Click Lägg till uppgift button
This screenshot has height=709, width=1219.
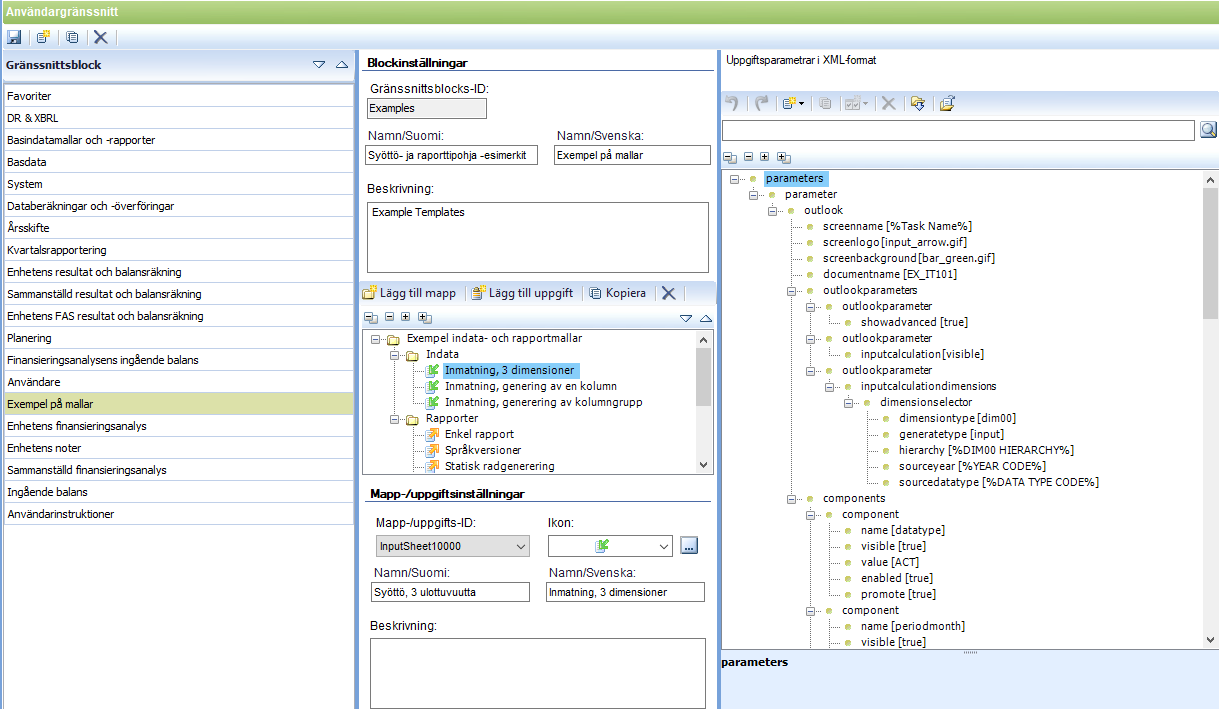point(522,293)
